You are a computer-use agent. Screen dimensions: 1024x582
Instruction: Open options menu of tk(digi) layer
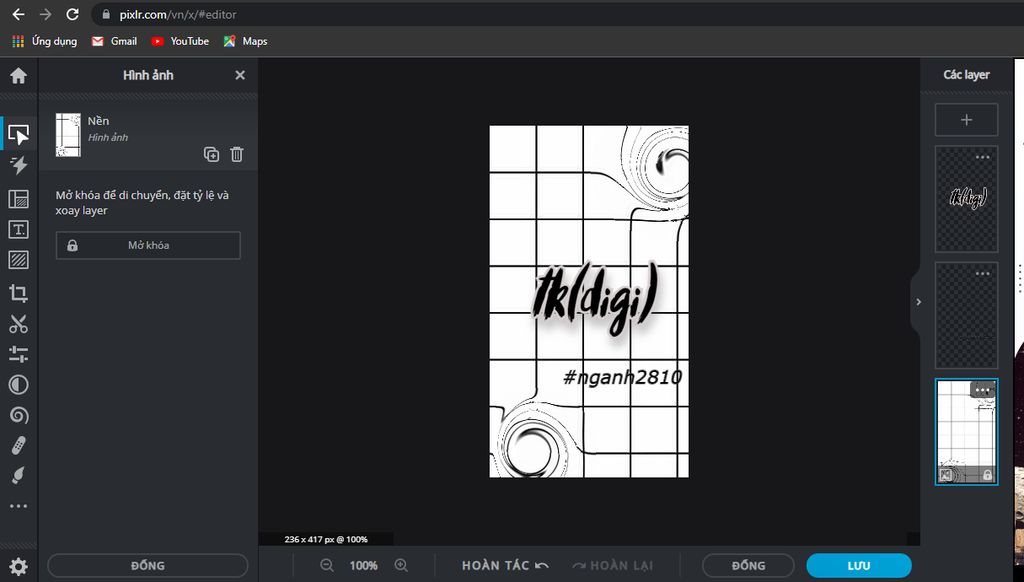coord(982,157)
